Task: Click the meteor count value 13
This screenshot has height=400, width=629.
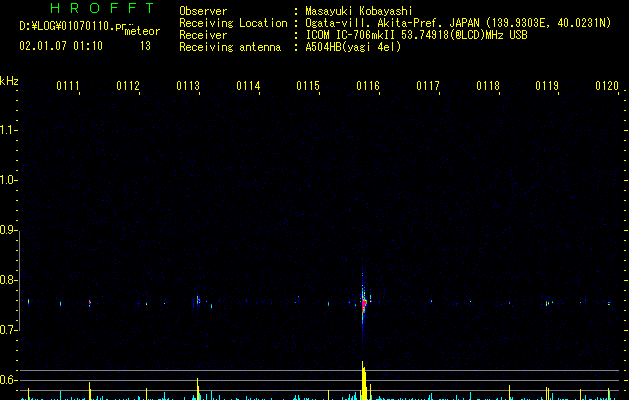Action: [x=145, y=46]
